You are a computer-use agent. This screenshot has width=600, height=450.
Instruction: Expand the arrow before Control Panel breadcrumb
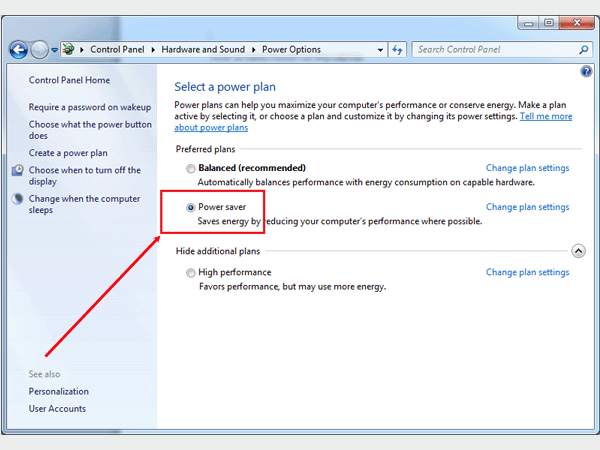(x=82, y=50)
